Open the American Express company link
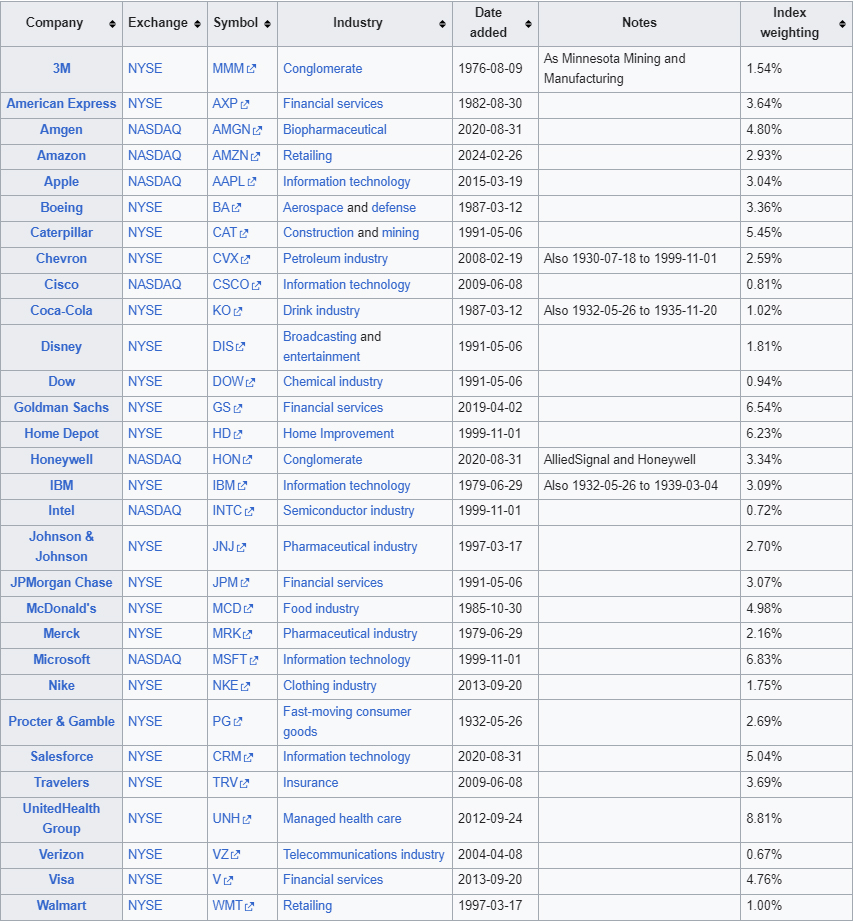The width and height of the screenshot is (854, 921). click(62, 104)
